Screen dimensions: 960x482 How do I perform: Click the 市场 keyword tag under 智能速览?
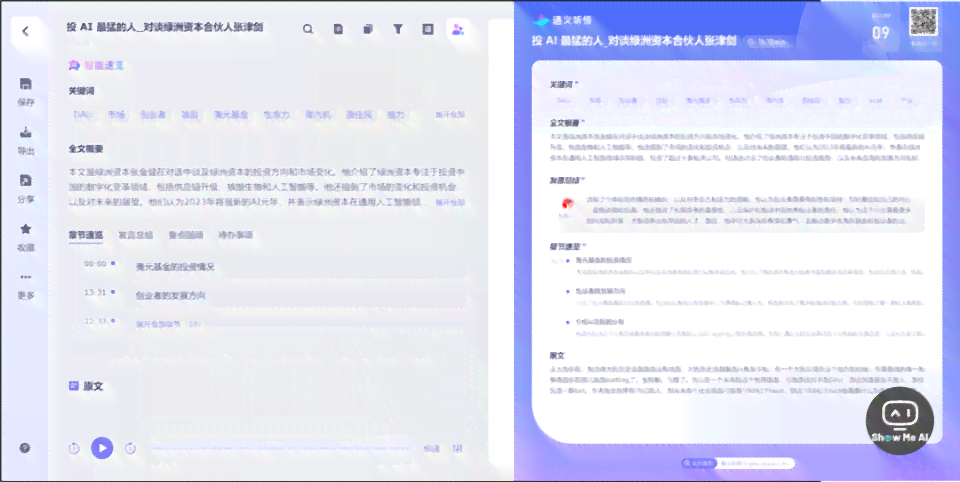[116, 115]
